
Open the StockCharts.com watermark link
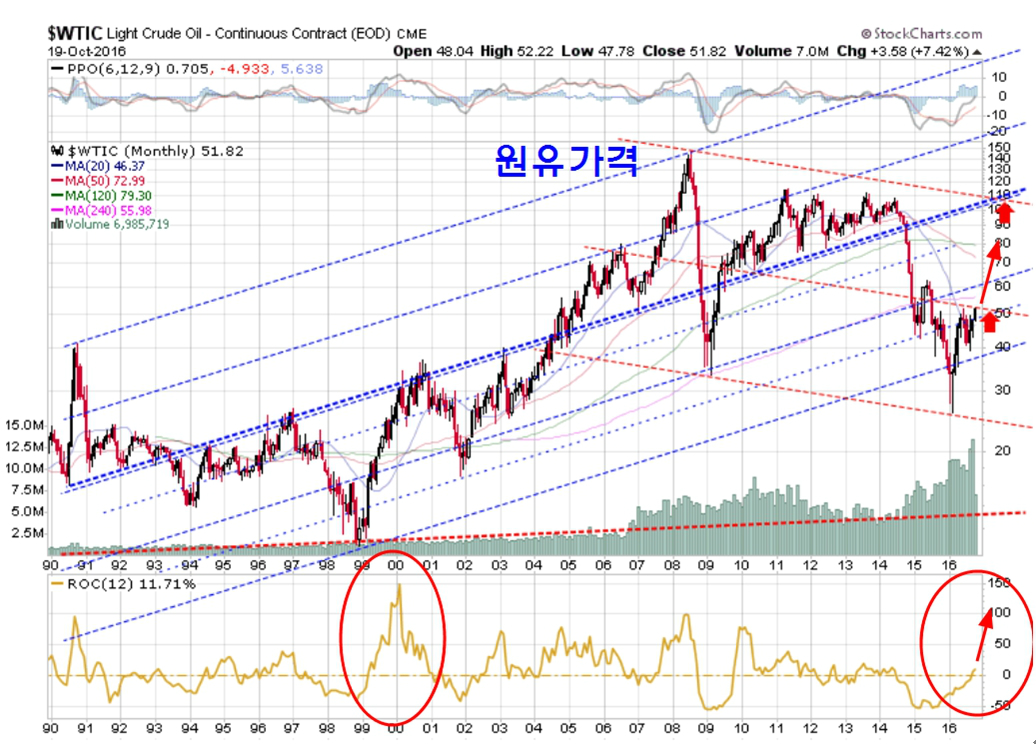[928, 34]
